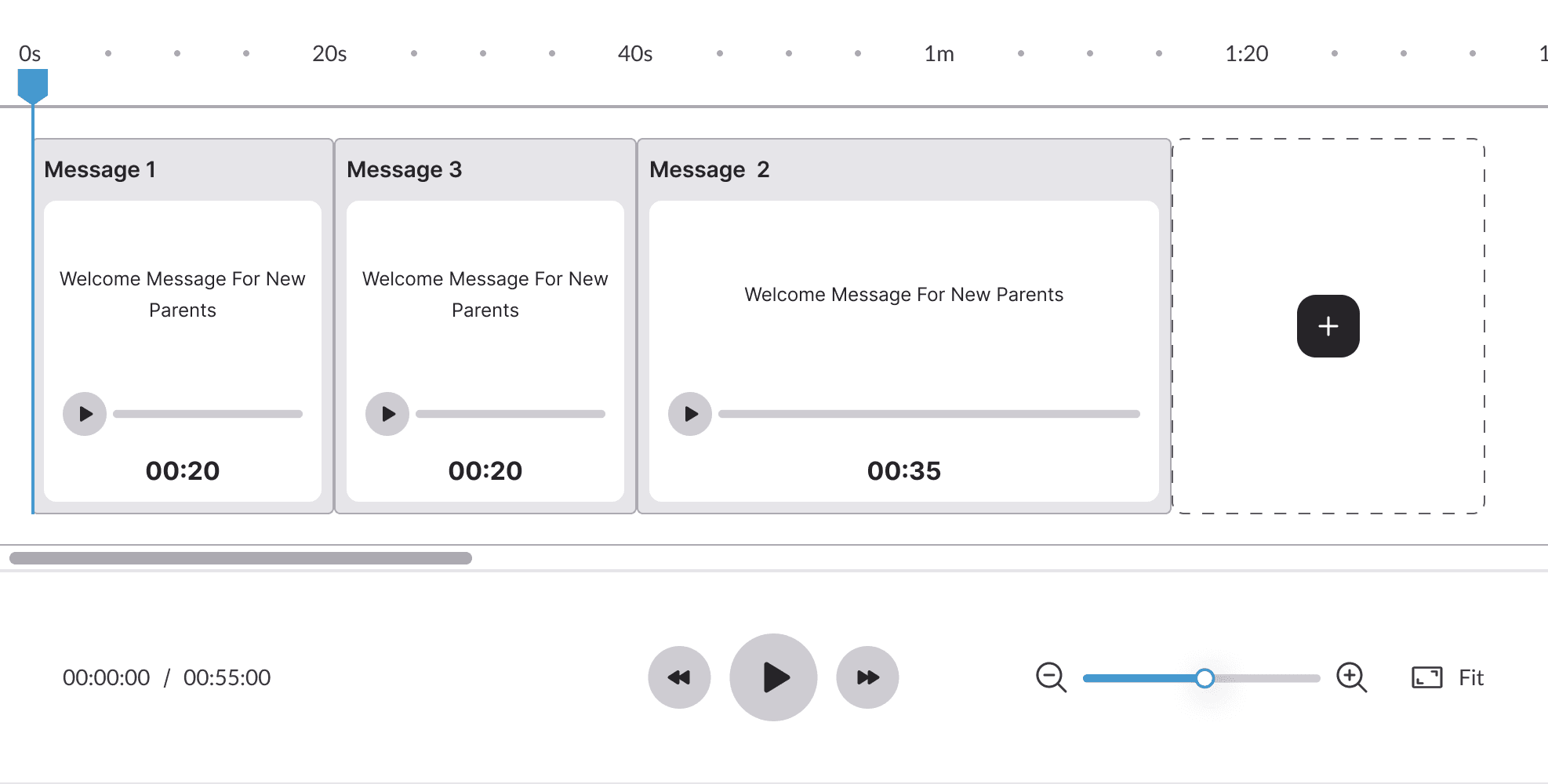Screen dimensions: 1548x784
Task: Click the Message 2 audio progress bar
Action: (x=929, y=414)
